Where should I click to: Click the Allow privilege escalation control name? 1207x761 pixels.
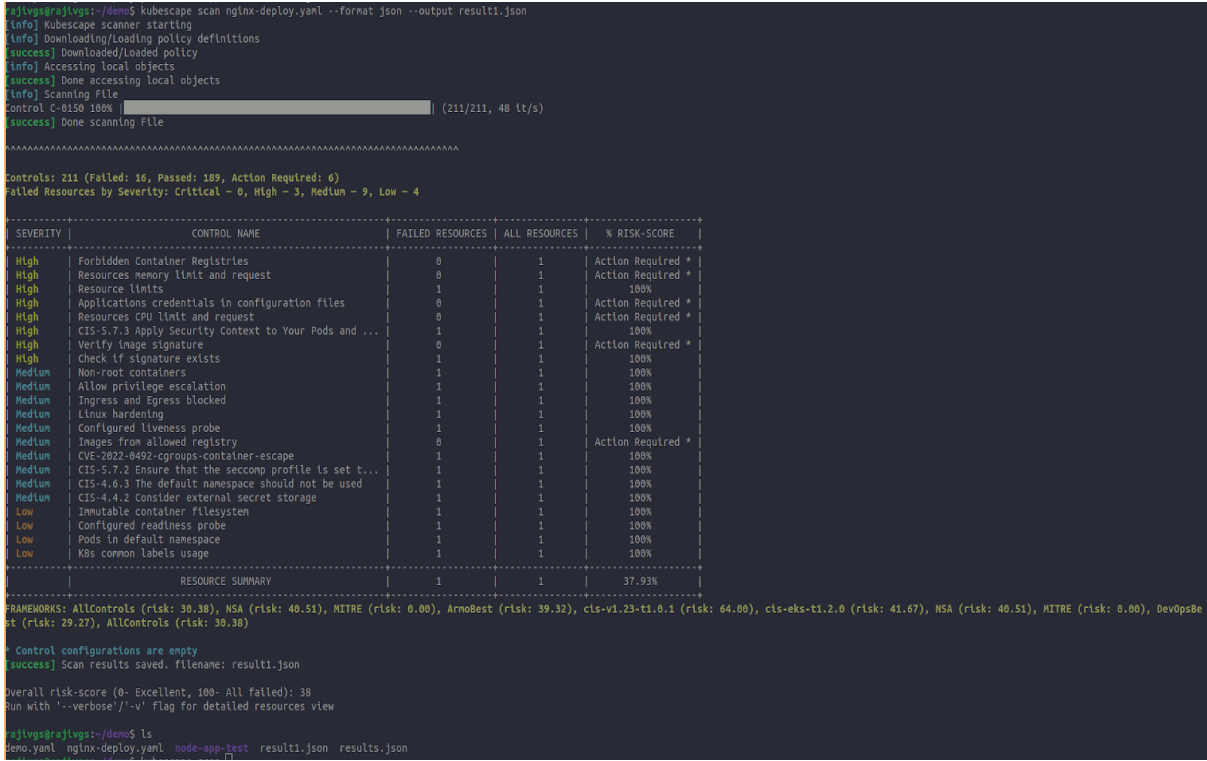(x=152, y=387)
